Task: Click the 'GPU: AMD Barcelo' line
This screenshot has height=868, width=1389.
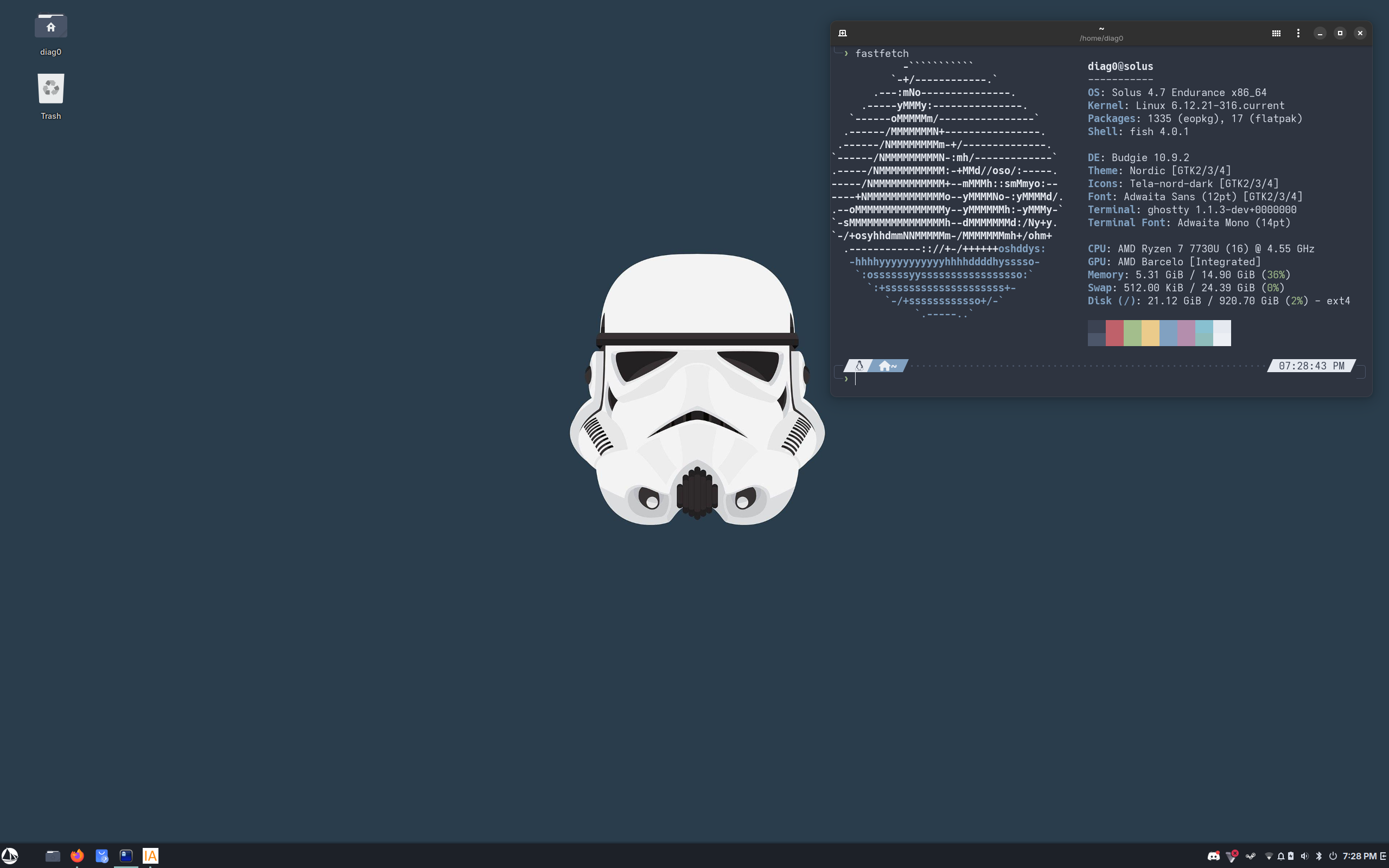Action: coord(1174,262)
